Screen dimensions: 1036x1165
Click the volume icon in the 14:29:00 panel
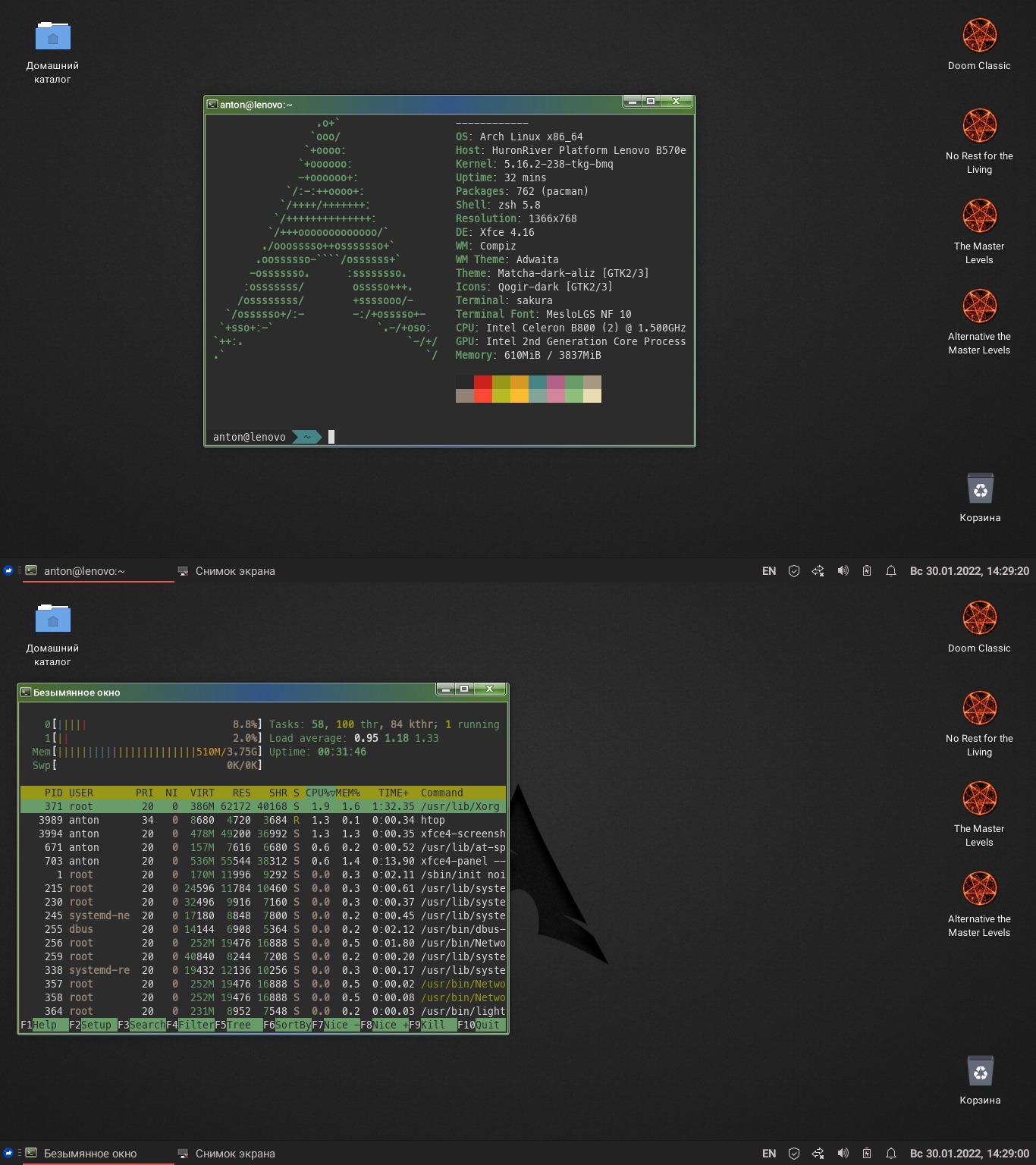pyautogui.click(x=843, y=1154)
